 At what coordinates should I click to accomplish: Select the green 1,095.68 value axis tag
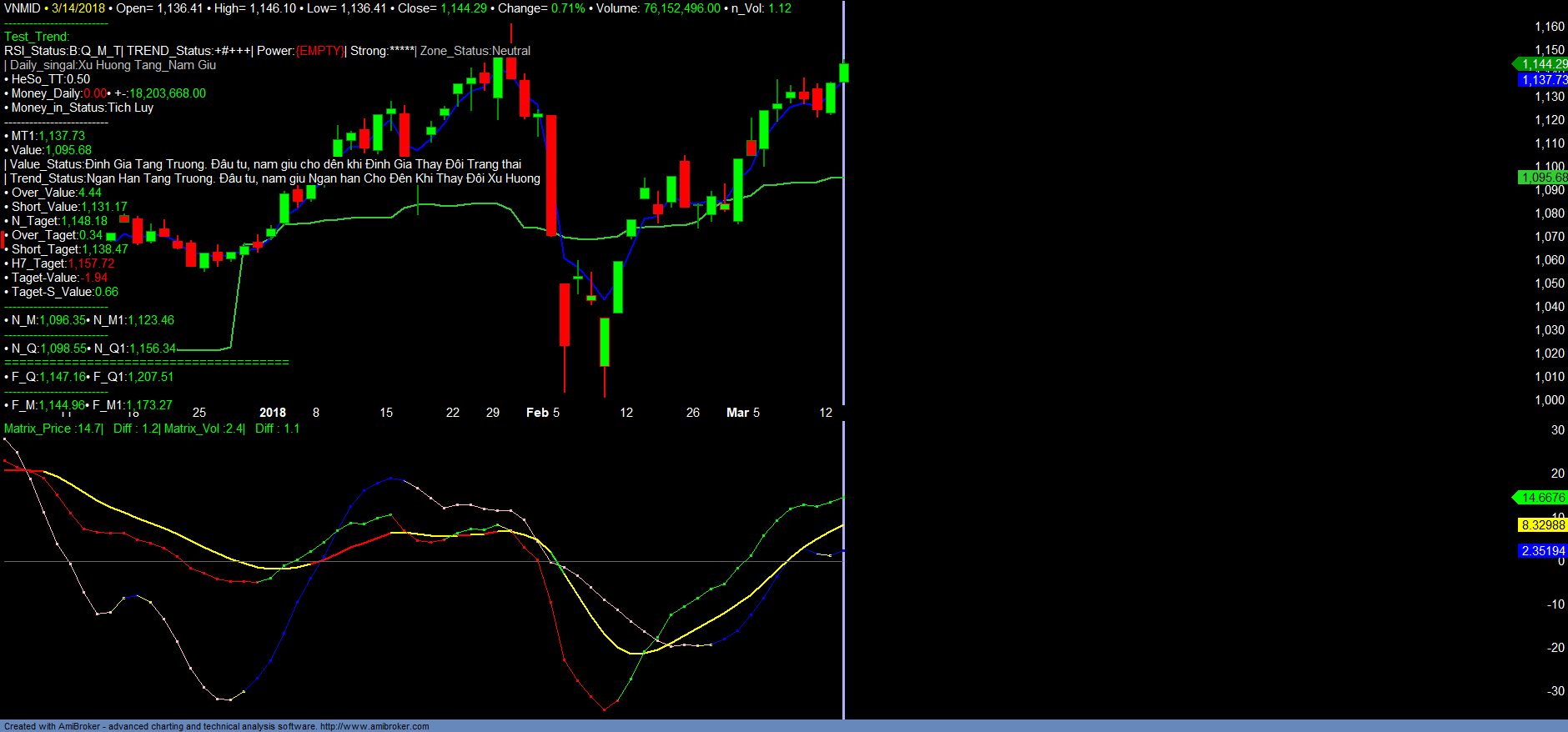1543,178
